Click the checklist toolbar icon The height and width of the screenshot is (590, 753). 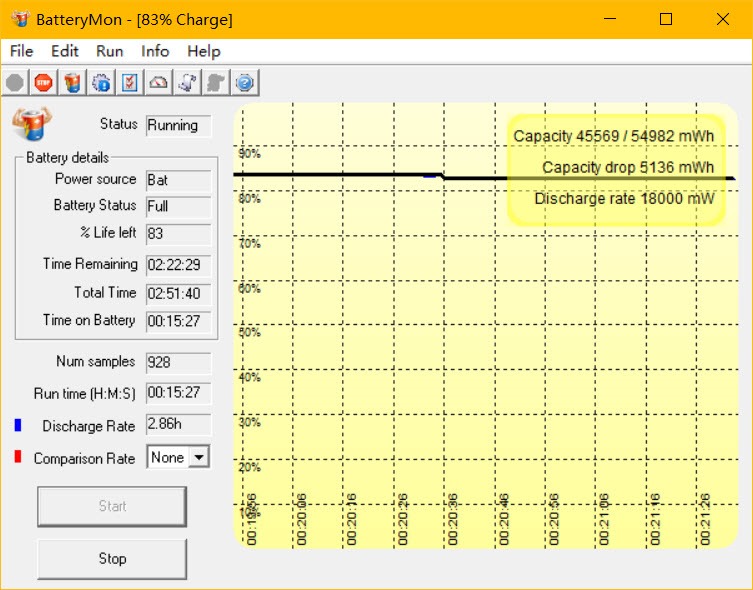(130, 83)
